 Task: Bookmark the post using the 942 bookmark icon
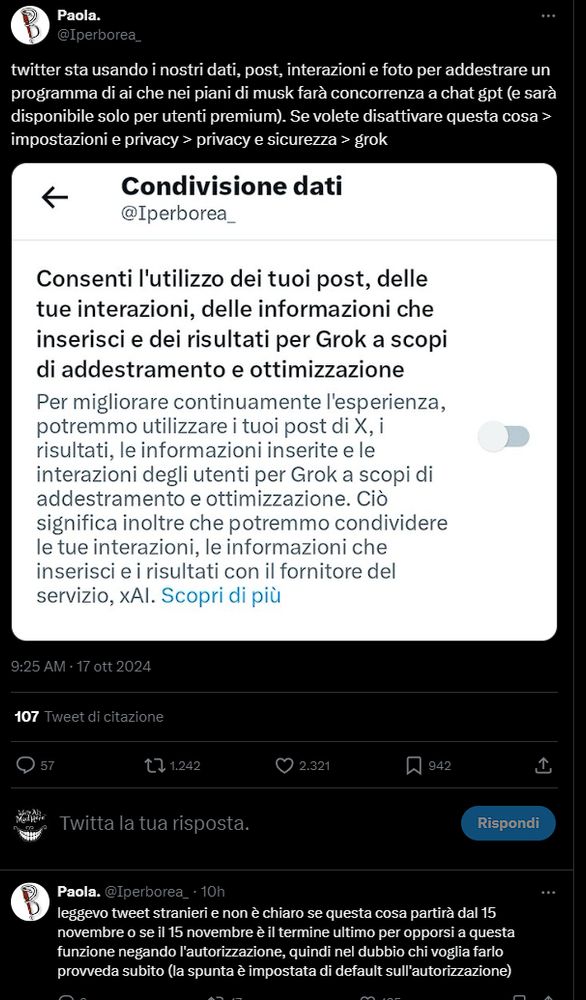click(414, 765)
